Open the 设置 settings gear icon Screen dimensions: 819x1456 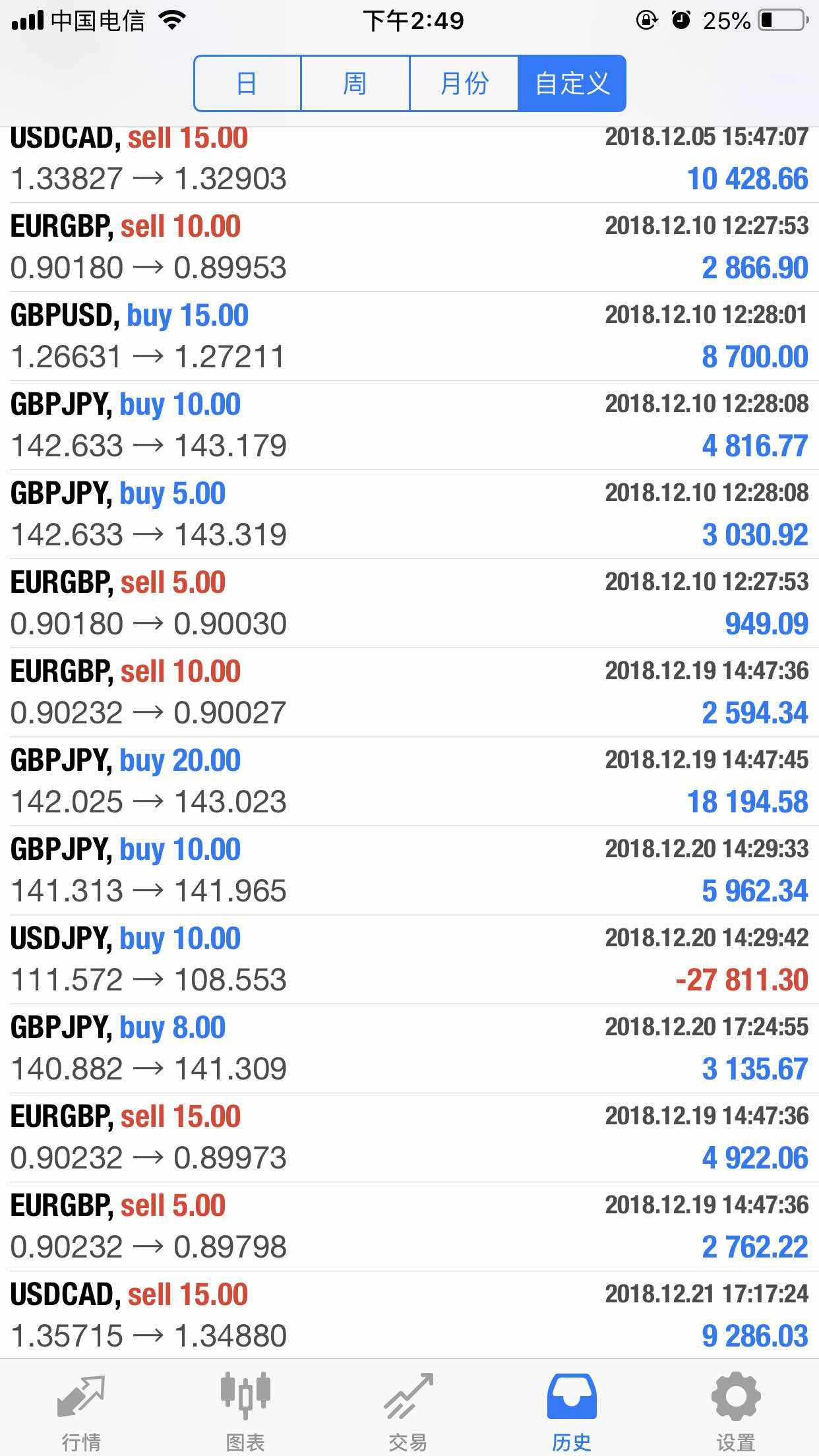736,1397
